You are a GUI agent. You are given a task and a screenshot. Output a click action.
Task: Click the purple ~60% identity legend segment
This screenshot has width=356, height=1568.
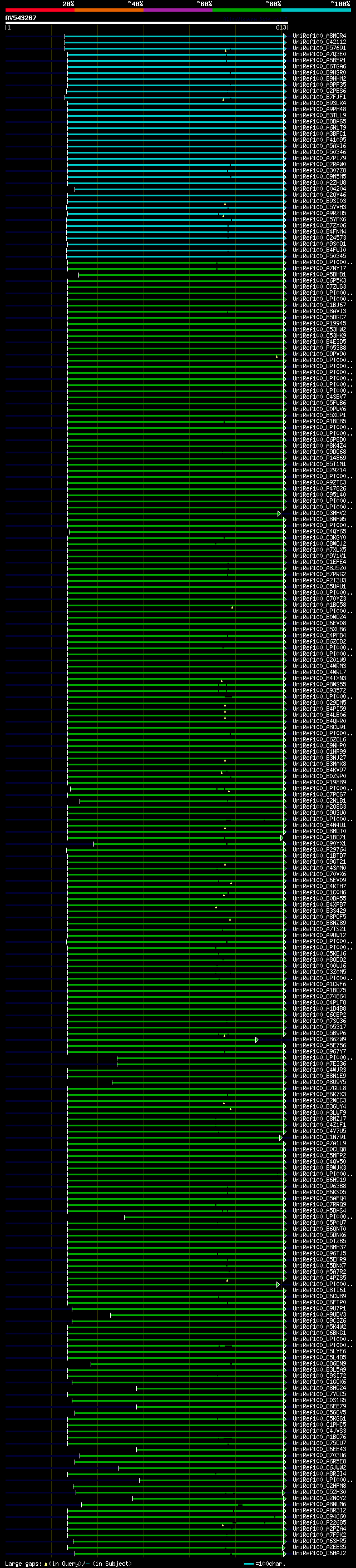point(179,10)
